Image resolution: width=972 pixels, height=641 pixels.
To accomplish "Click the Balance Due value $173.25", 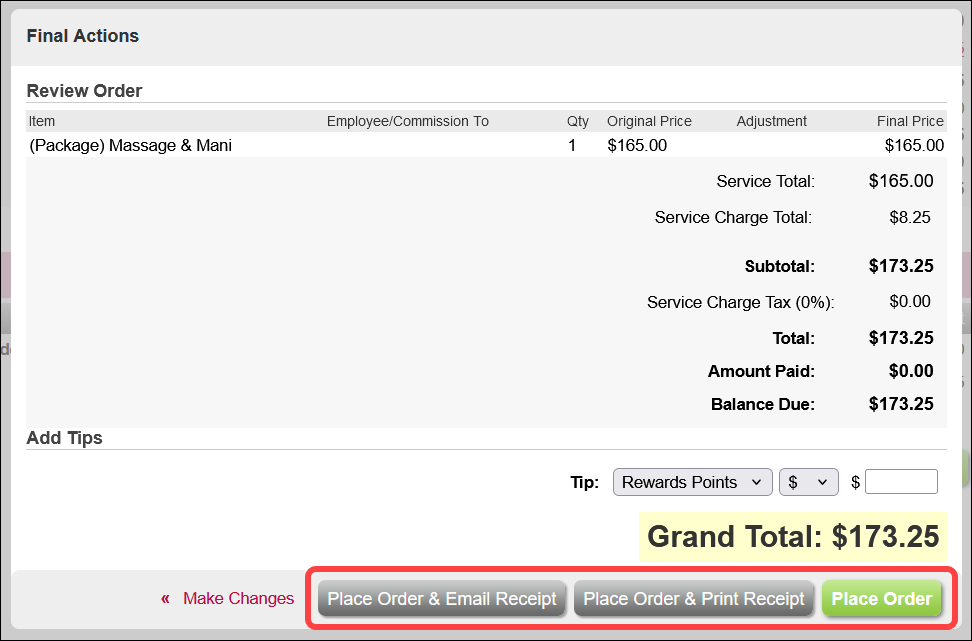I will point(901,404).
